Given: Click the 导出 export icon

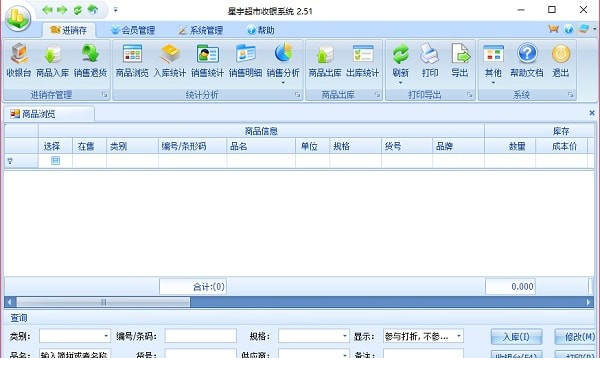Looking at the screenshot, I should (460, 54).
